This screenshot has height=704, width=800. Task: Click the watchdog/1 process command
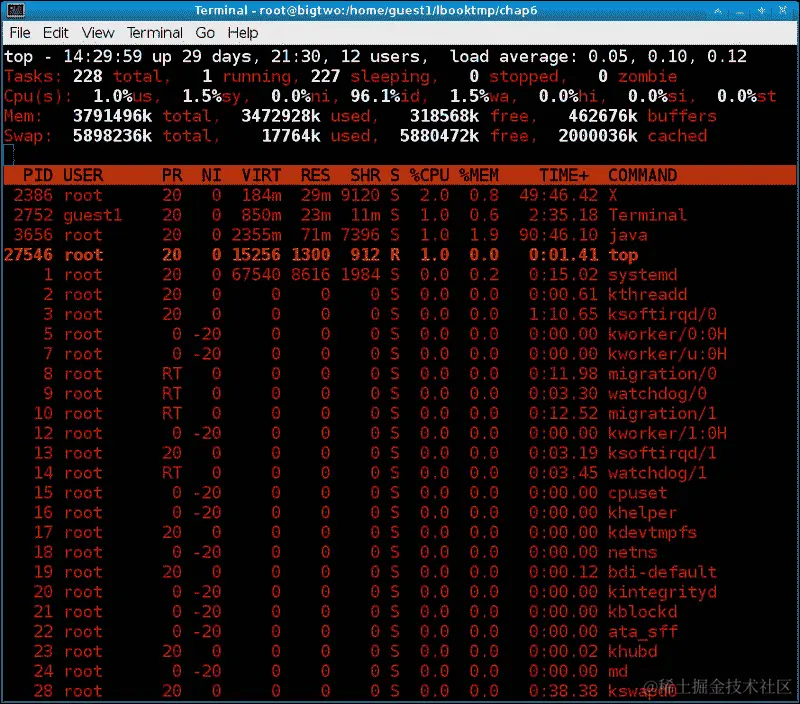[x=657, y=473]
